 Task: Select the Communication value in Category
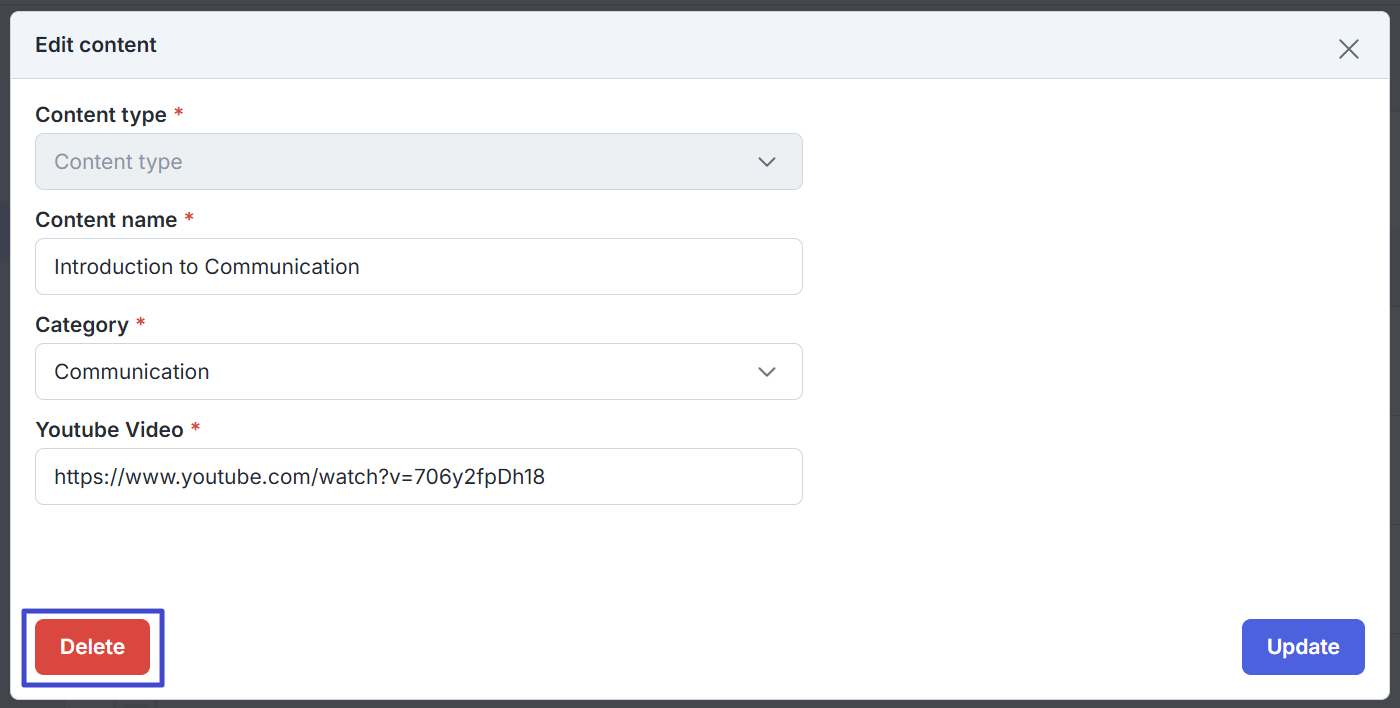[132, 372]
